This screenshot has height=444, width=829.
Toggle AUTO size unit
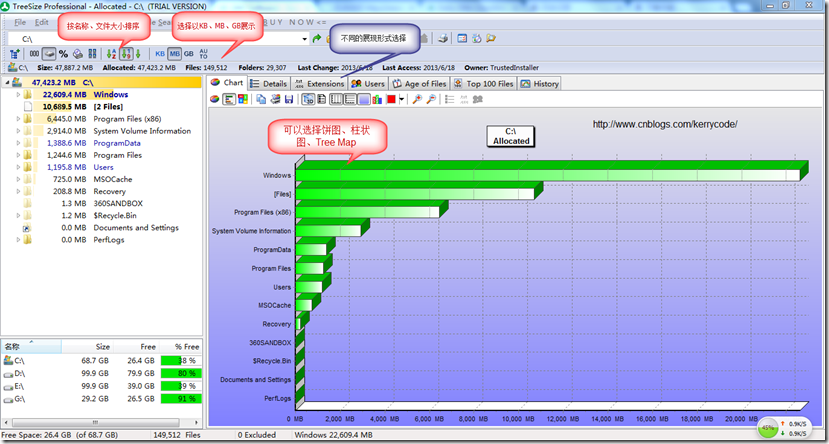[204, 53]
